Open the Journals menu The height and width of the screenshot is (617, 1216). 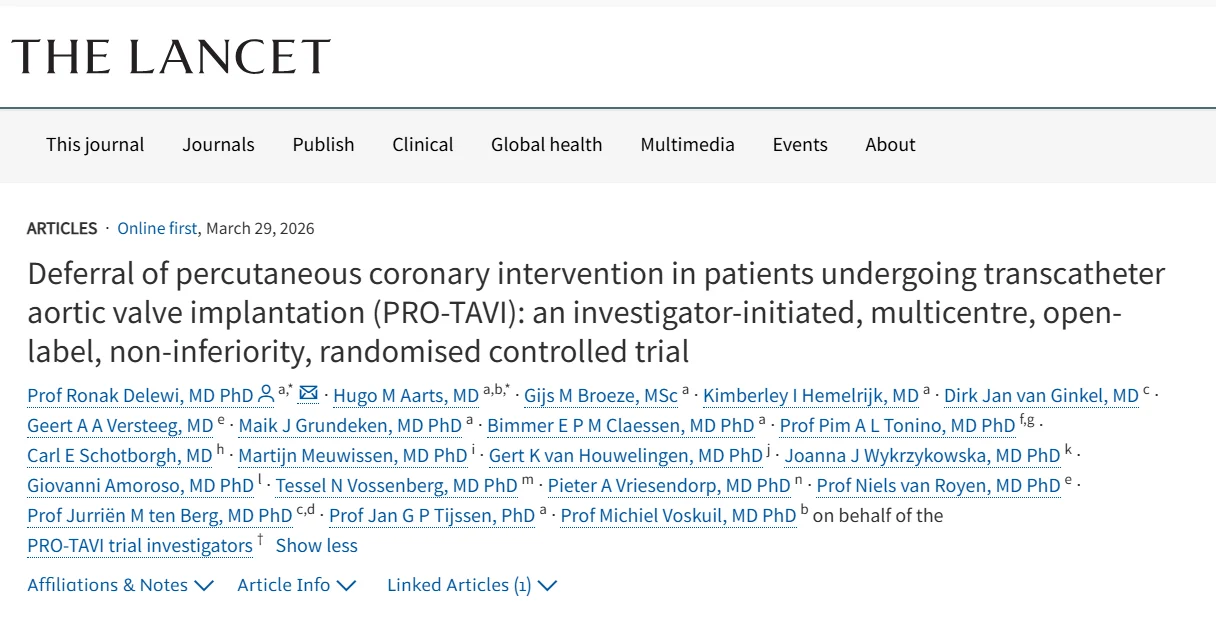(x=218, y=145)
